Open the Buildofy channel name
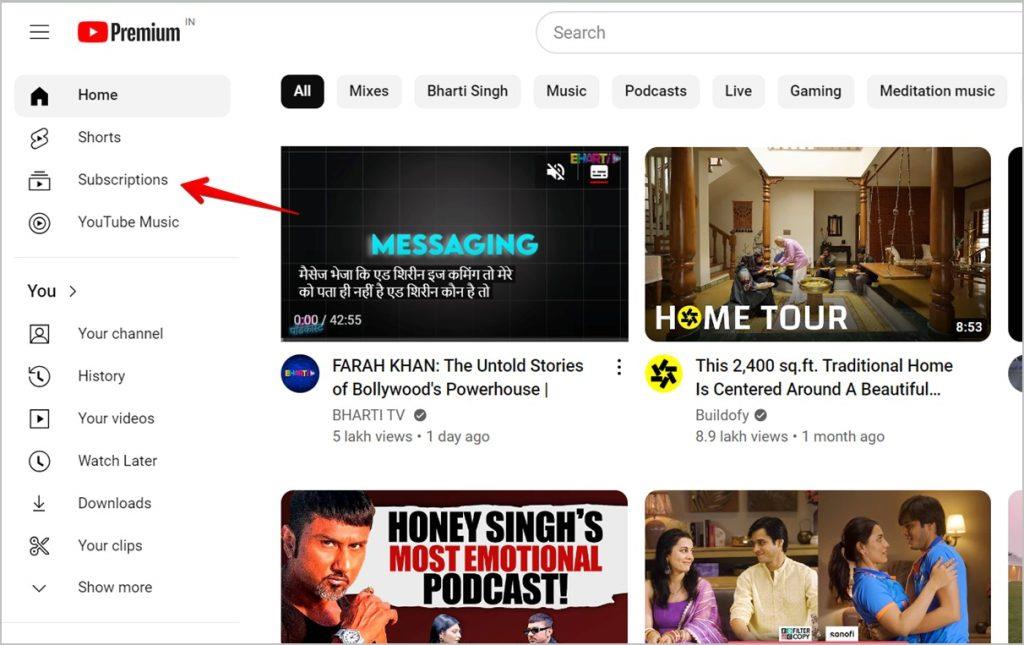 [722, 415]
